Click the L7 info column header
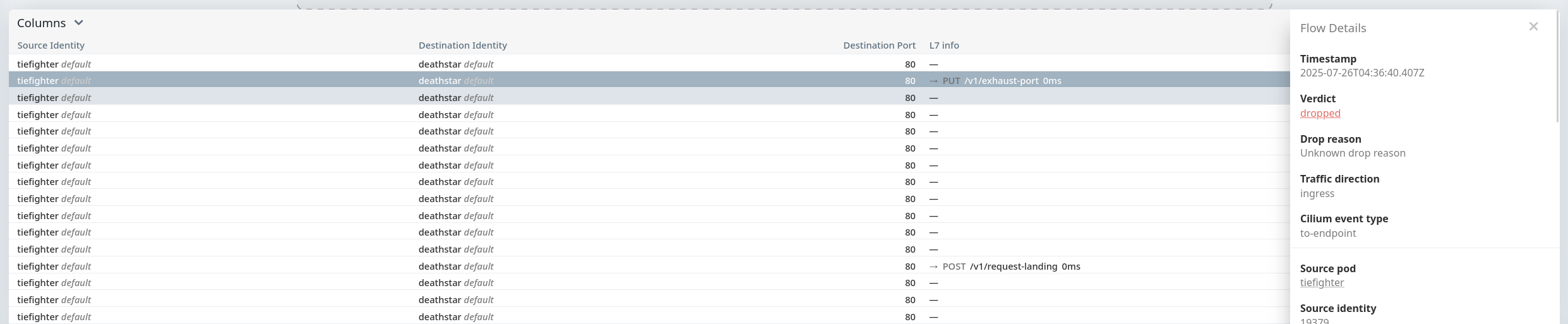The height and width of the screenshot is (324, 1568). pos(944,45)
